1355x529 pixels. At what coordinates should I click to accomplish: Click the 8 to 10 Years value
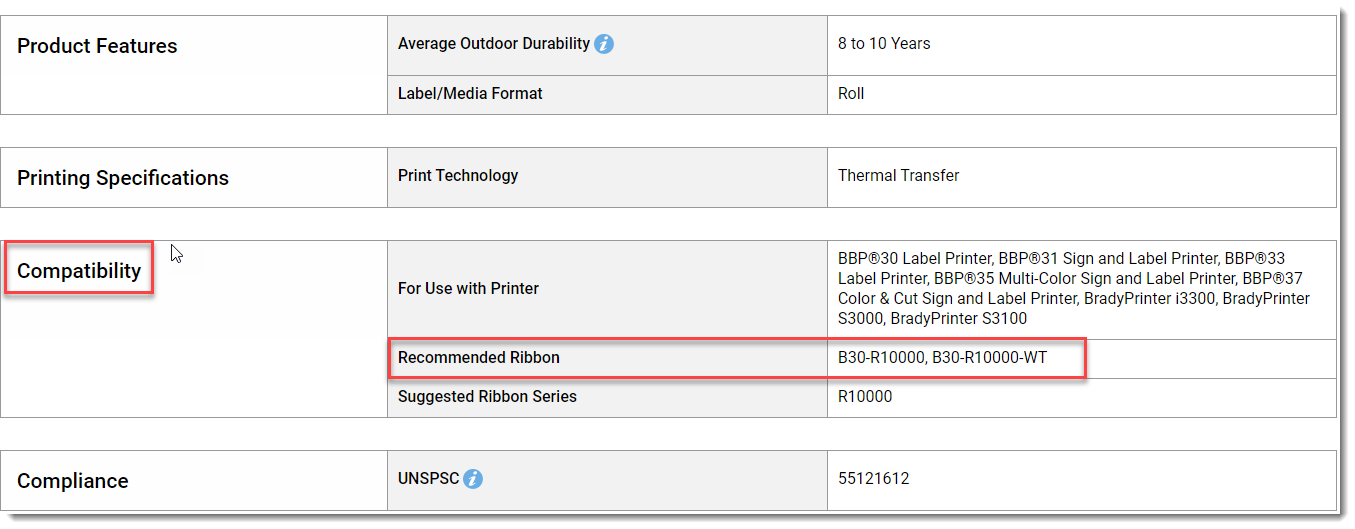click(x=884, y=44)
